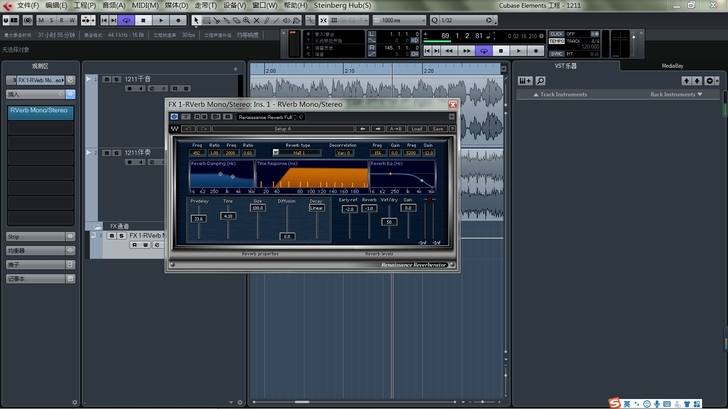Click Save button in RVerb plugin
The width and height of the screenshot is (728, 409).
(x=437, y=129)
